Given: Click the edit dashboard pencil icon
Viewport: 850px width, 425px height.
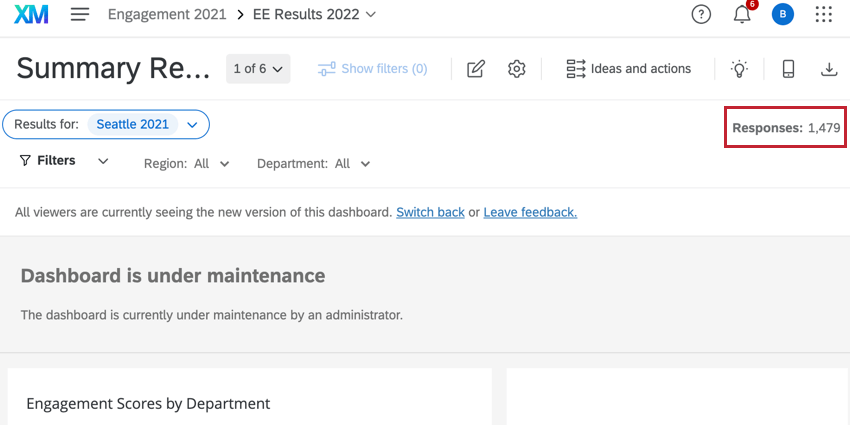Looking at the screenshot, I should [x=476, y=69].
